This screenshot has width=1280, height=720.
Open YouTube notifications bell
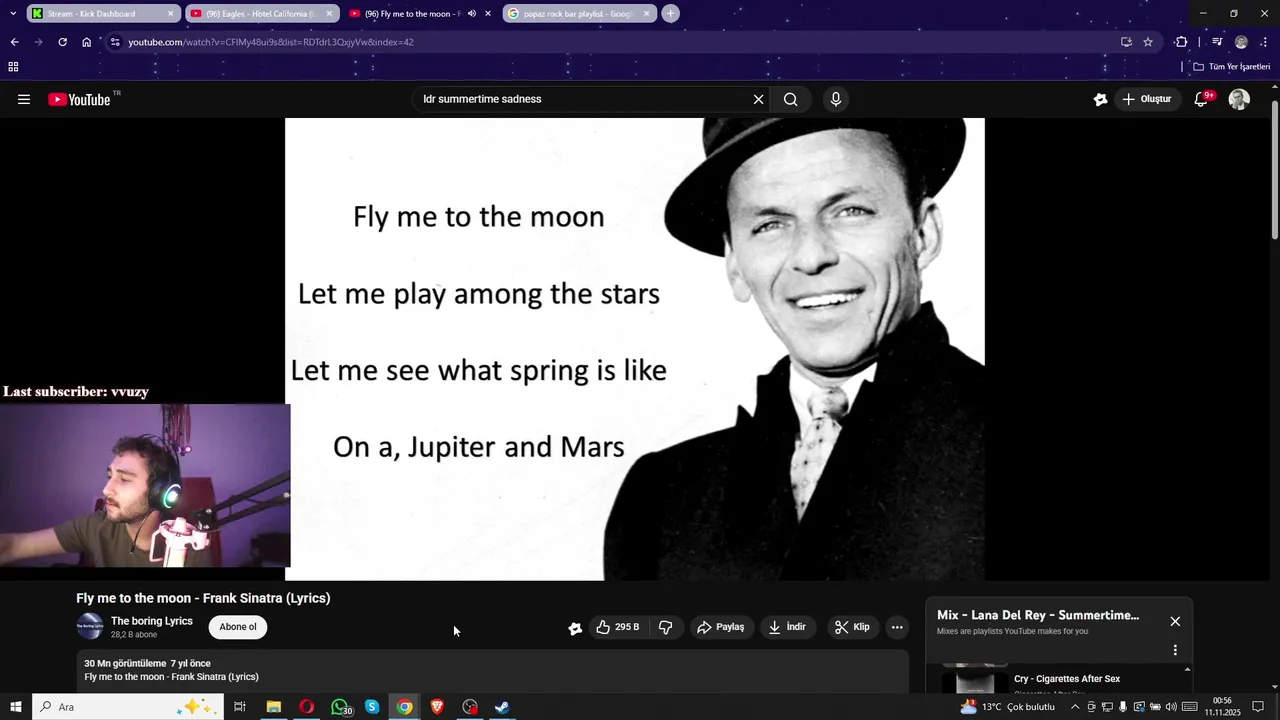[1202, 99]
